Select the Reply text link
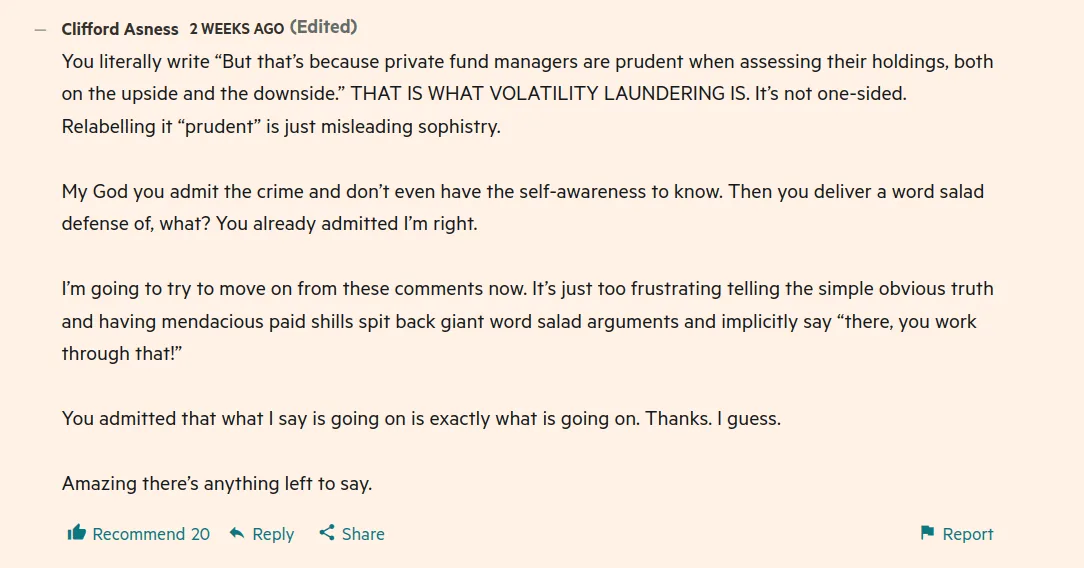The image size is (1084, 568). [x=273, y=534]
